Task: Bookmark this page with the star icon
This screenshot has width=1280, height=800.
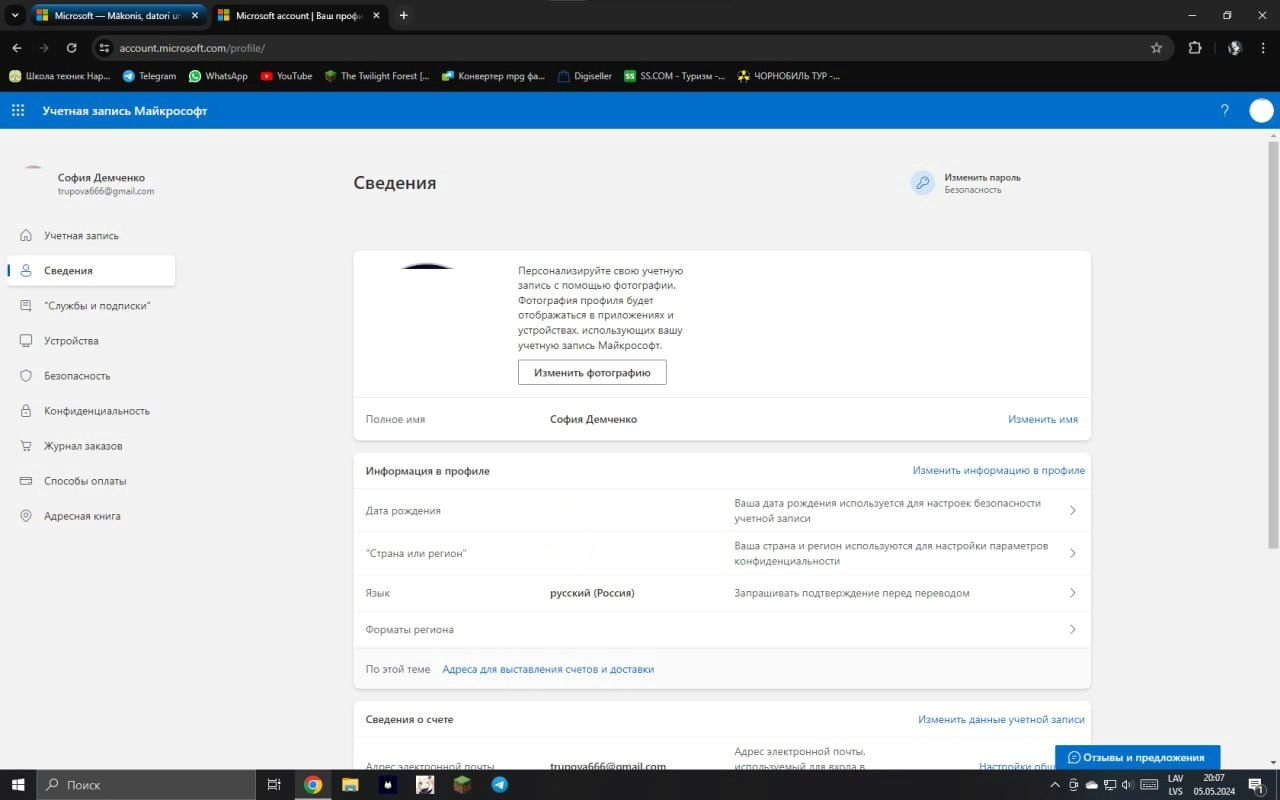Action: (x=1157, y=47)
